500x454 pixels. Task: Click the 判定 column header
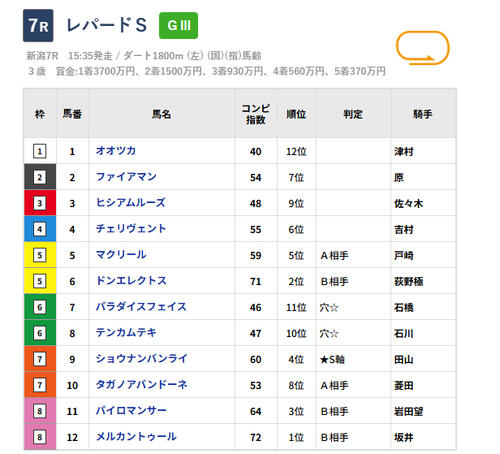353,114
